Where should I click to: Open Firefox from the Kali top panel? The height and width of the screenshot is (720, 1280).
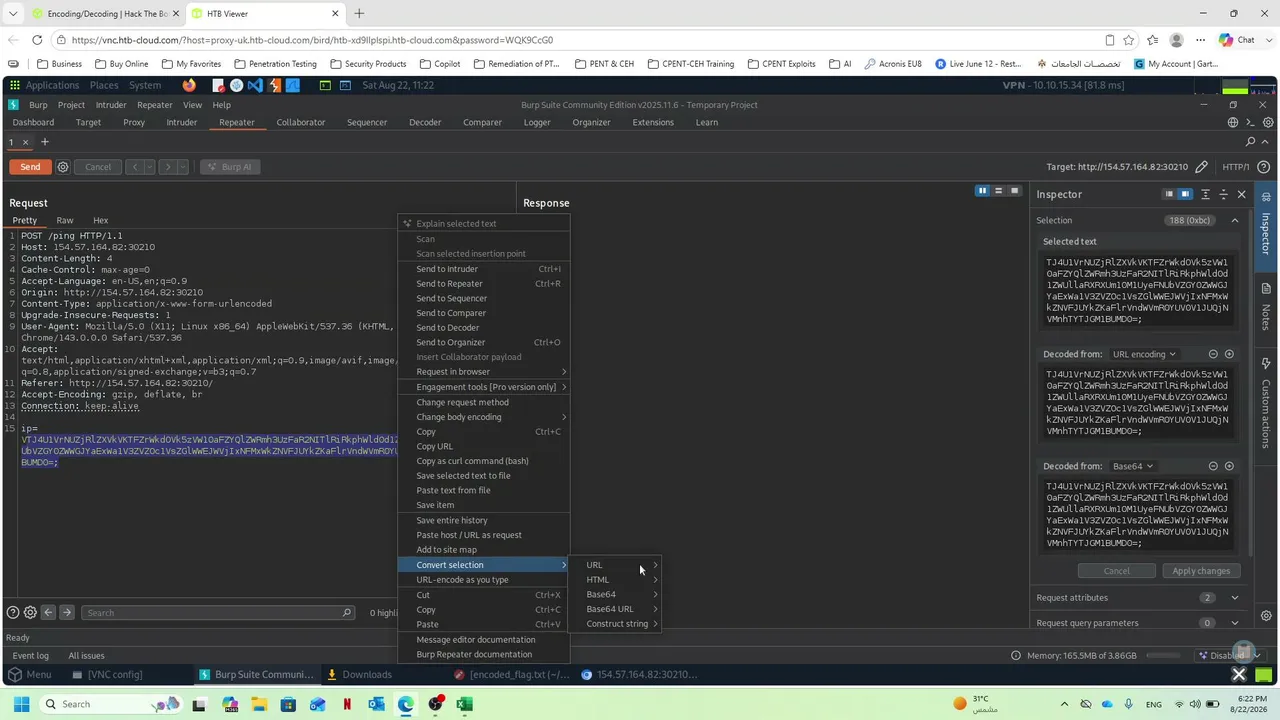(189, 86)
